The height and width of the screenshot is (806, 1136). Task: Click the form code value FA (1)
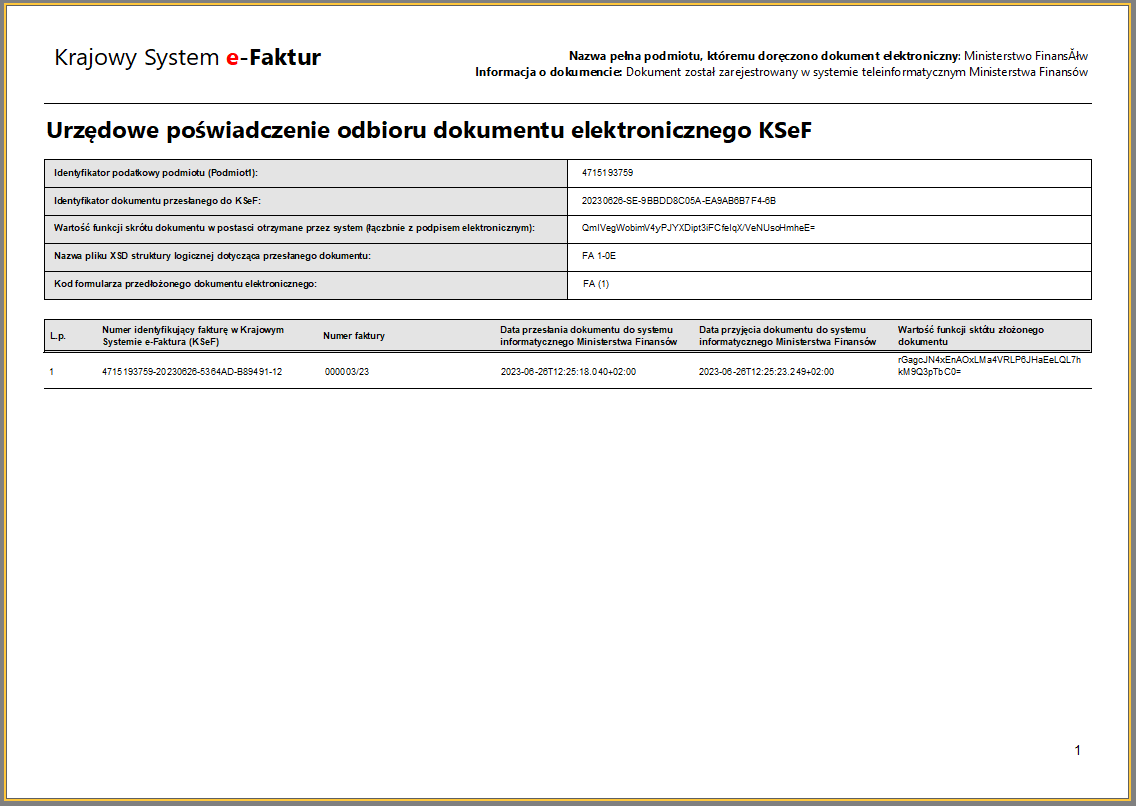[x=596, y=285]
